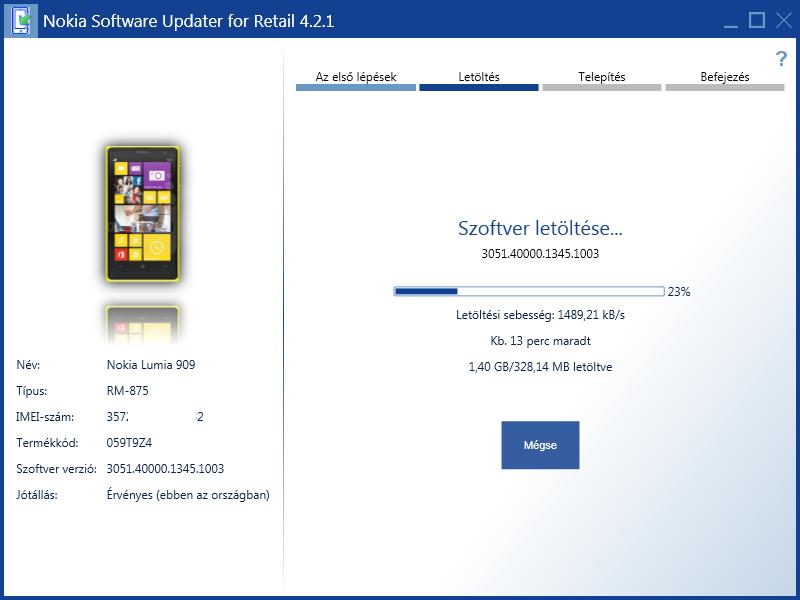Click the Jótállás: label
Screen dimensions: 800x600
coord(37,495)
